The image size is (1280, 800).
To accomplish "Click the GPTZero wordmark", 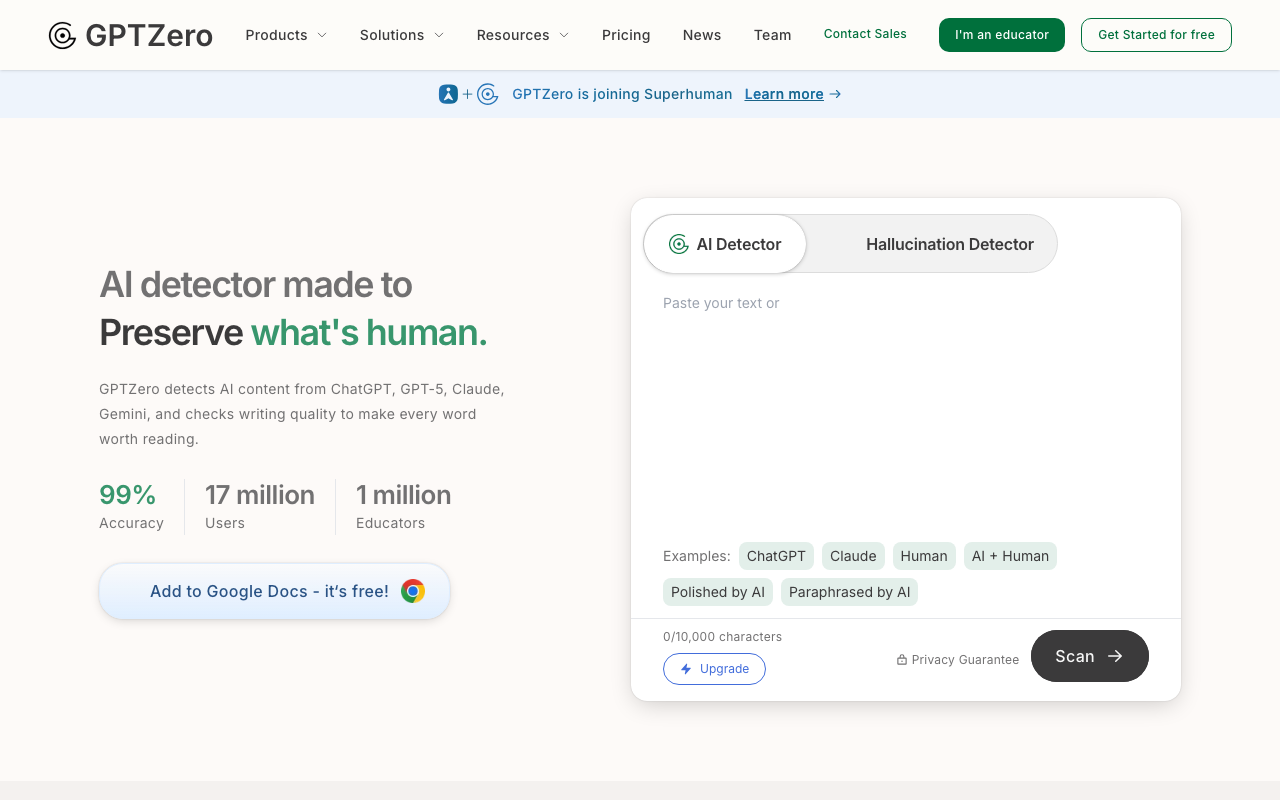I will pos(149,36).
